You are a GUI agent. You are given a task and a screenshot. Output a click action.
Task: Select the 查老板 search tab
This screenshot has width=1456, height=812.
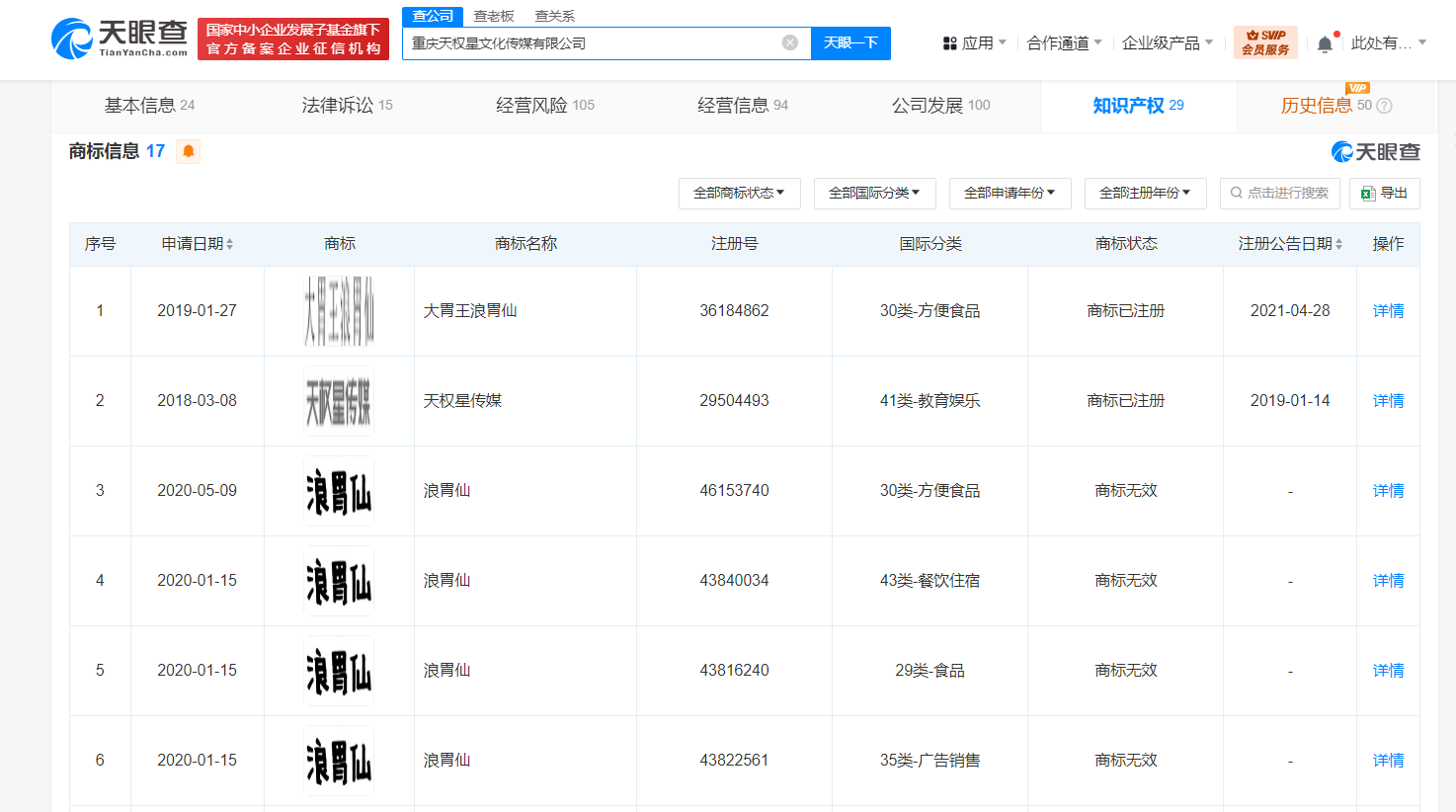494,16
